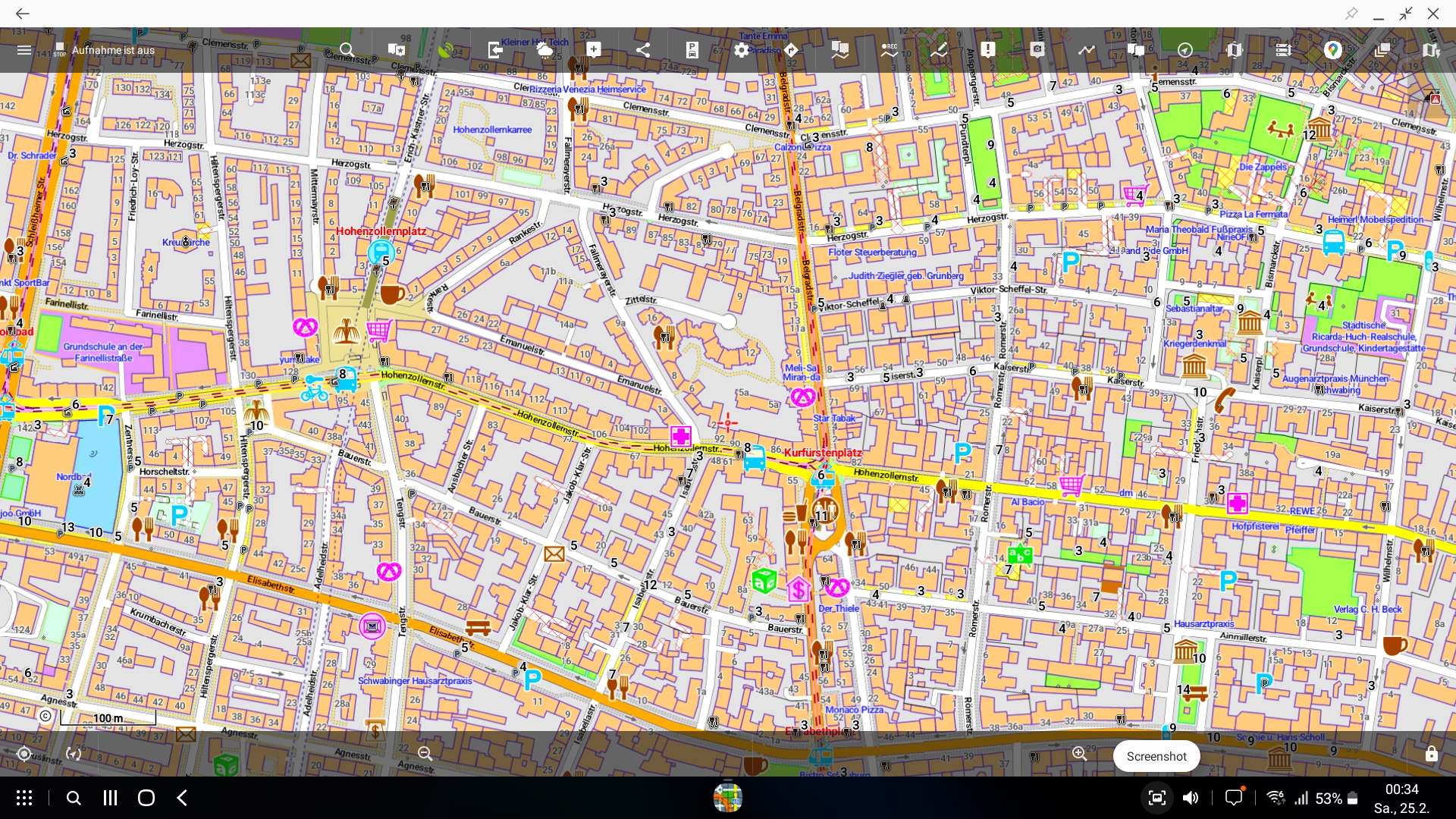Tap the Star Tabak label
The width and height of the screenshot is (1456, 819).
(x=834, y=419)
